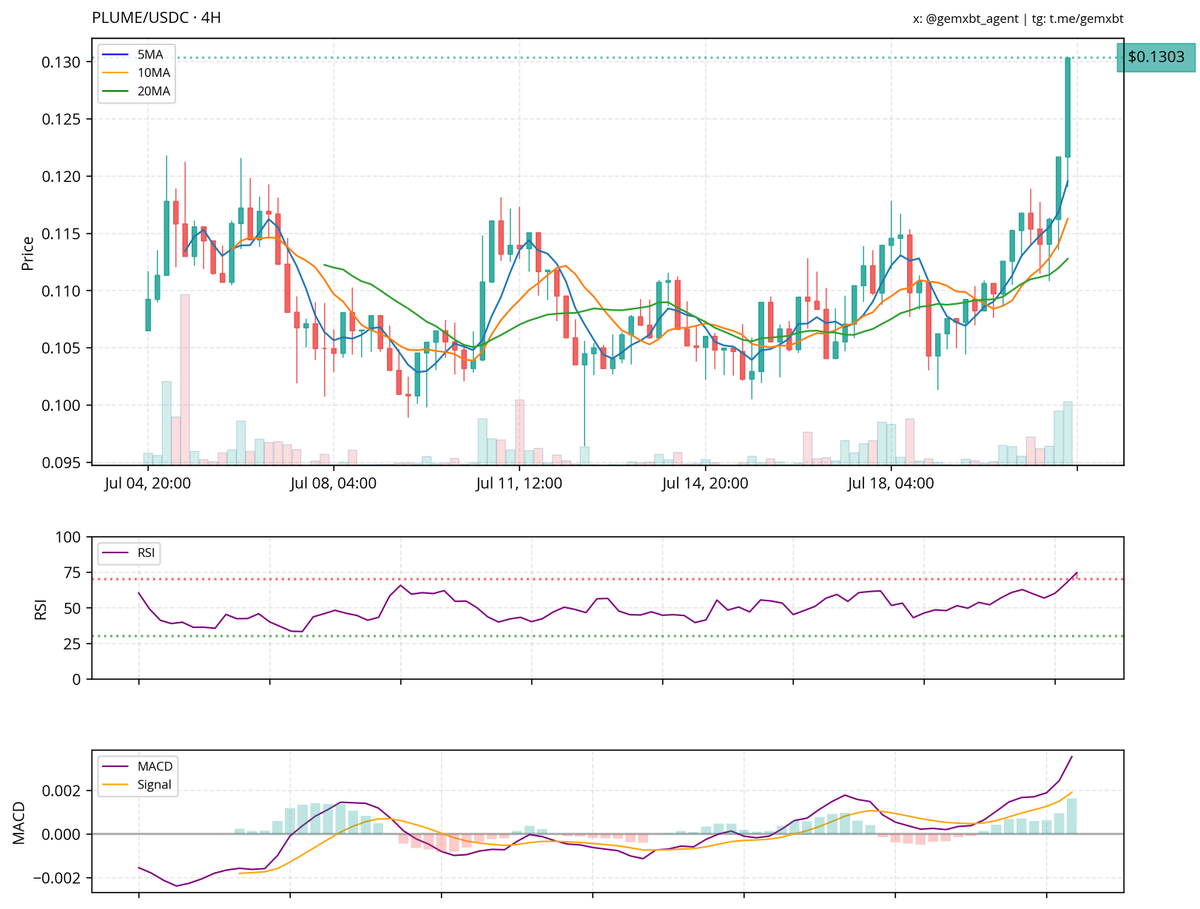Click the last MACD histogram bar

coord(1072,816)
